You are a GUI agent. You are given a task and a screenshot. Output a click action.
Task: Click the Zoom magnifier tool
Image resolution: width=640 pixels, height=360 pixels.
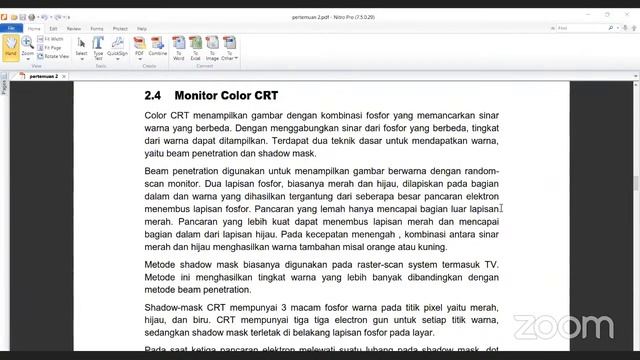coord(27,42)
